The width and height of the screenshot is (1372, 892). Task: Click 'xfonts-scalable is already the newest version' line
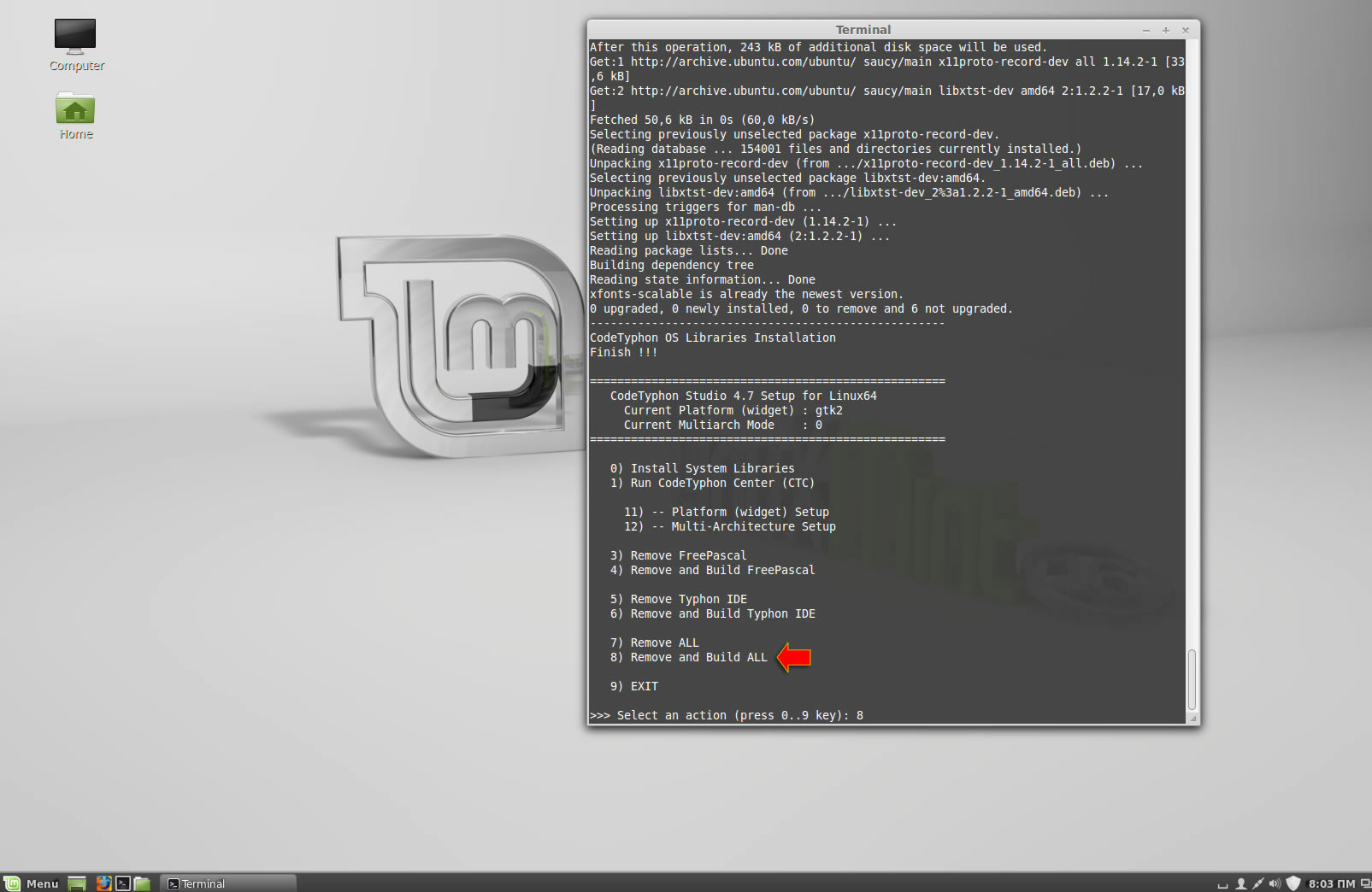[746, 294]
